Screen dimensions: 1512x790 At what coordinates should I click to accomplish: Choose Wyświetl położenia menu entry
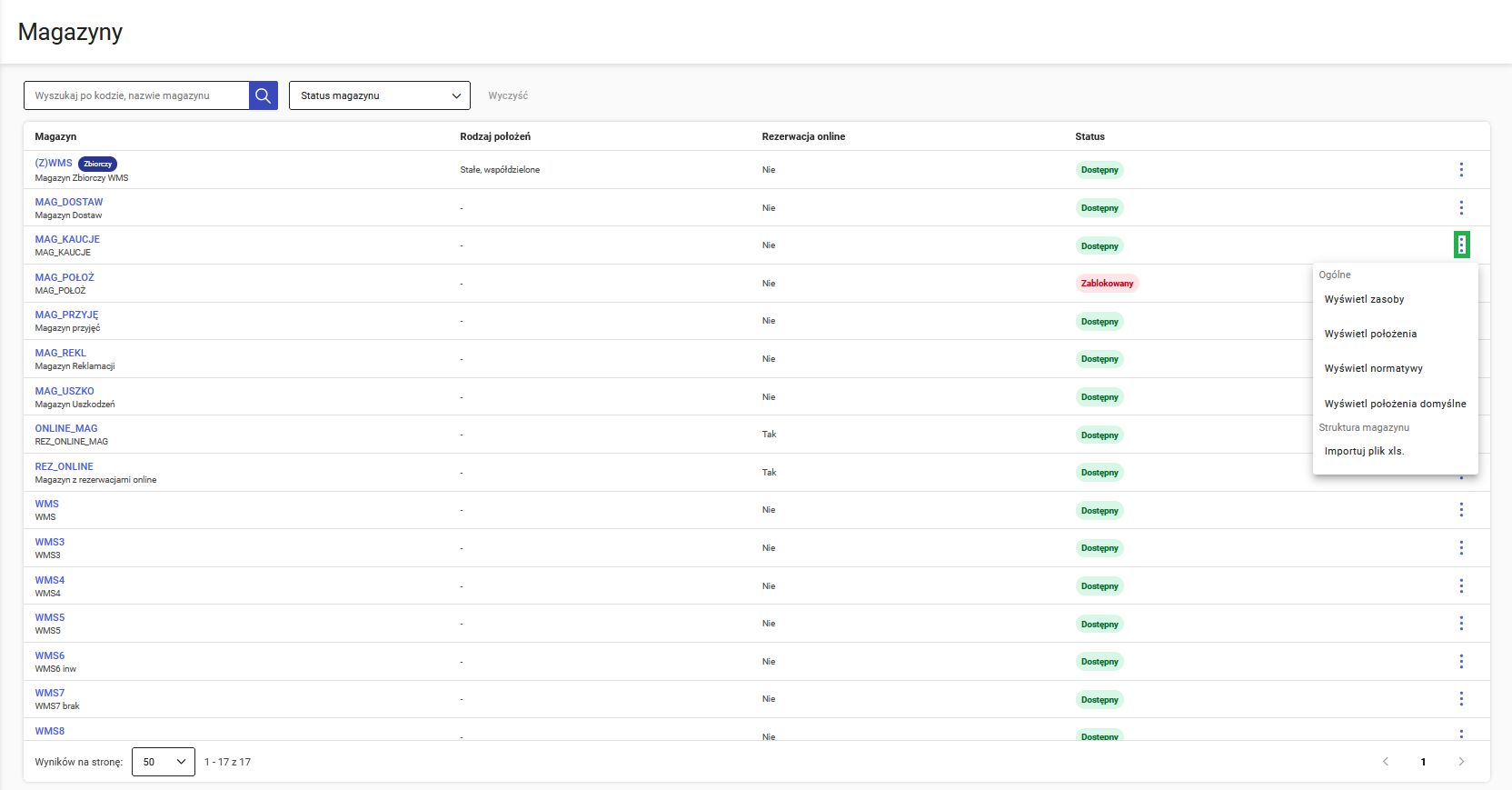pyautogui.click(x=1370, y=334)
